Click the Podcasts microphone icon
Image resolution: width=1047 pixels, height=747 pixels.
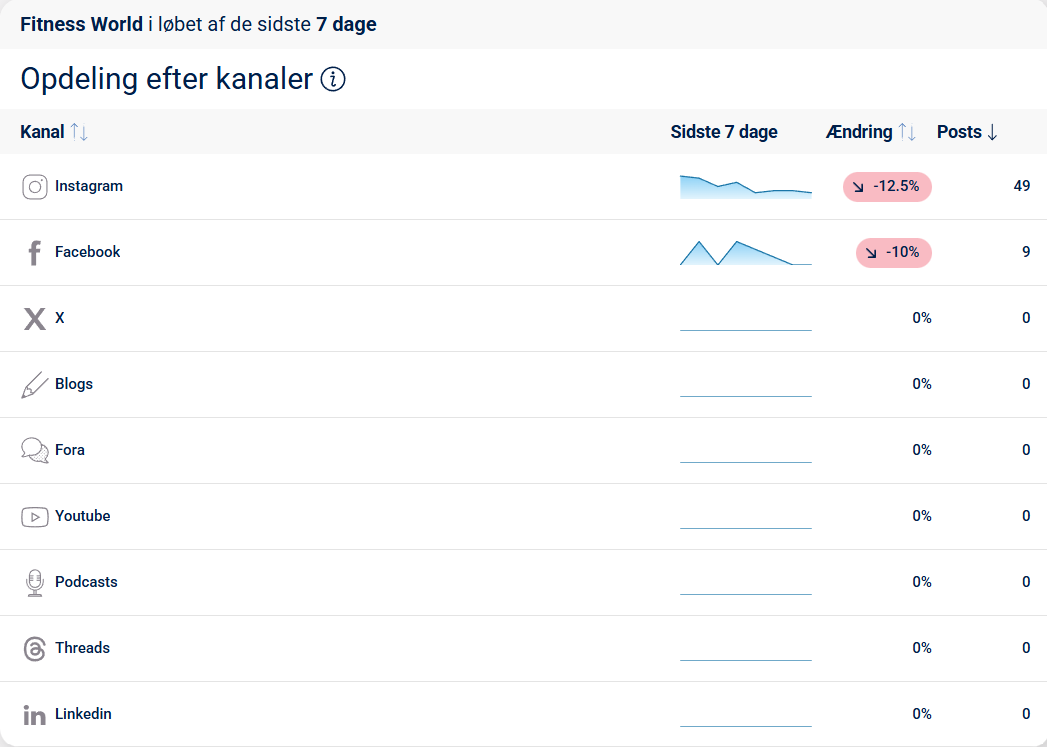35,583
